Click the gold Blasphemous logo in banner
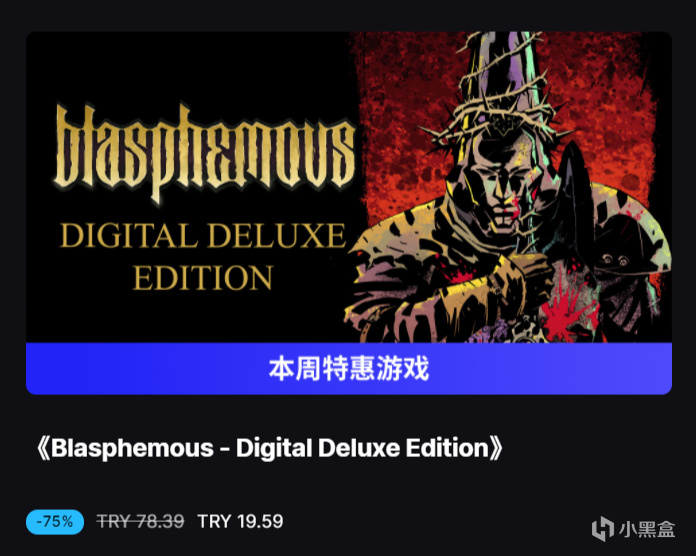The image size is (696, 556). click(204, 153)
